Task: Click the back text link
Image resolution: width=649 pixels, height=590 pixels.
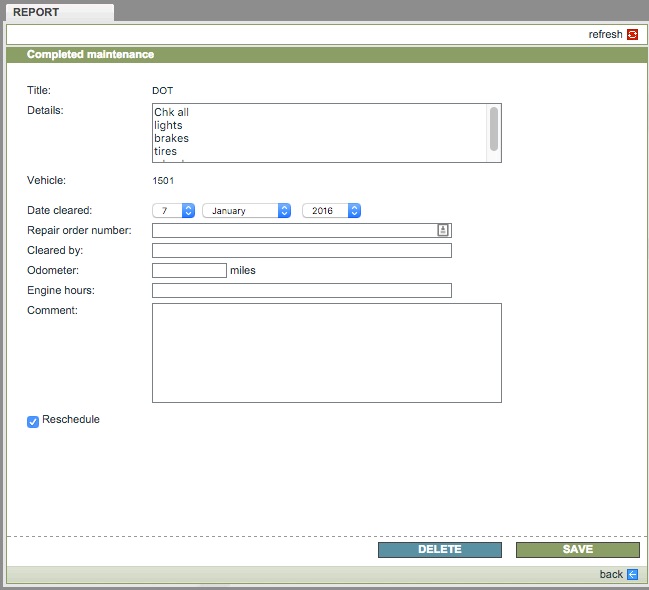Action: pos(610,574)
